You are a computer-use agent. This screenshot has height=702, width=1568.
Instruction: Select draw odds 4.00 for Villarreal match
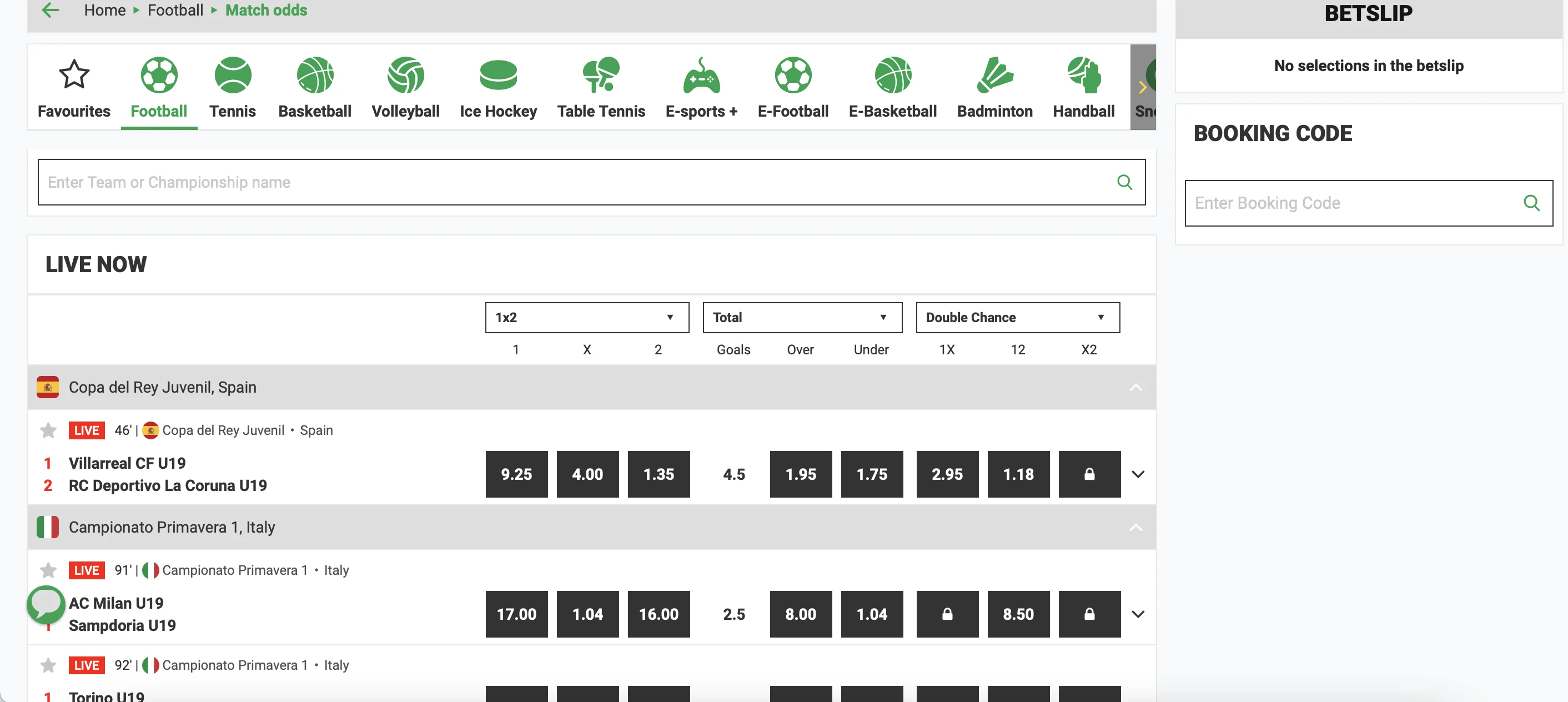(587, 474)
